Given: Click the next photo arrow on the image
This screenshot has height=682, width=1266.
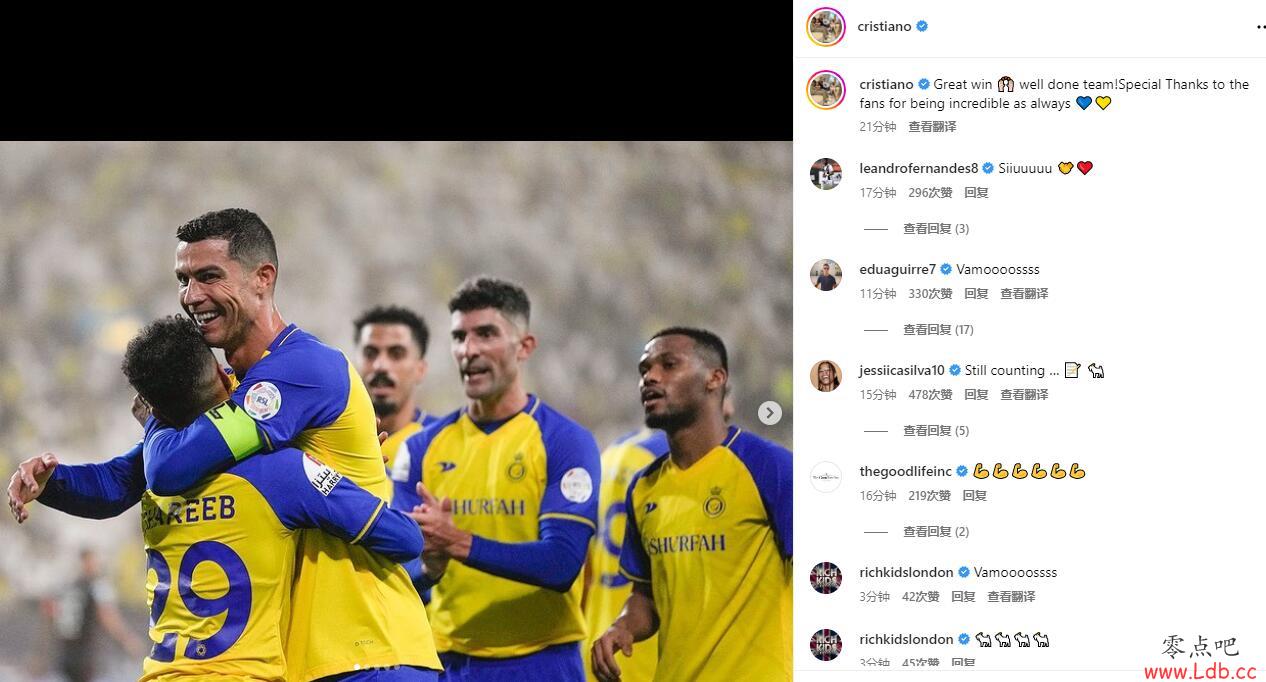Looking at the screenshot, I should pyautogui.click(x=769, y=412).
